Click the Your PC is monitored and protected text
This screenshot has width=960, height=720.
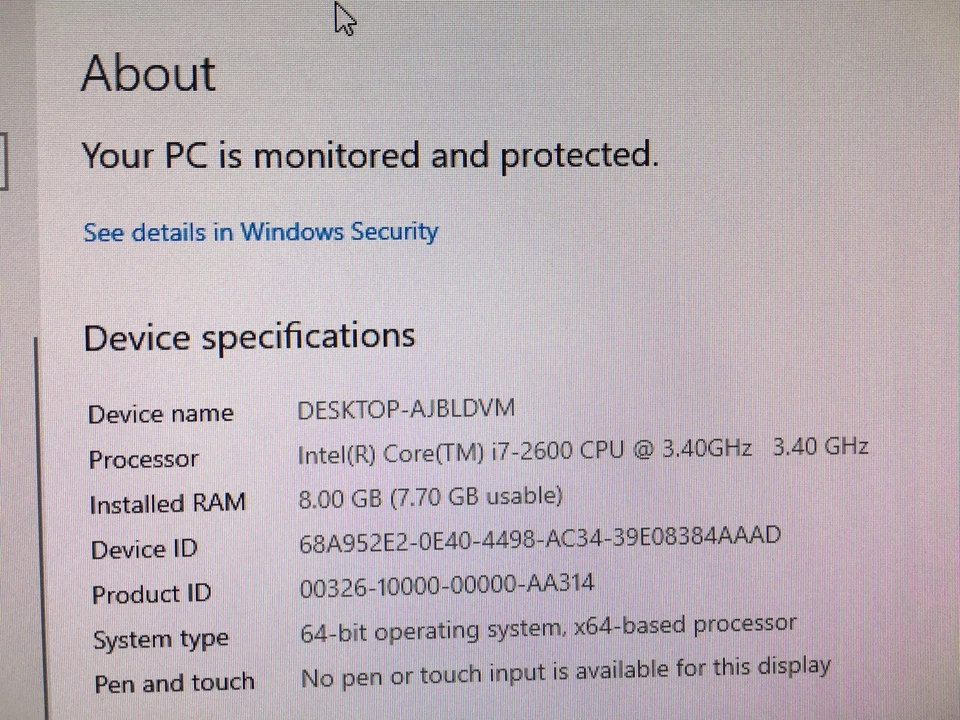click(370, 155)
